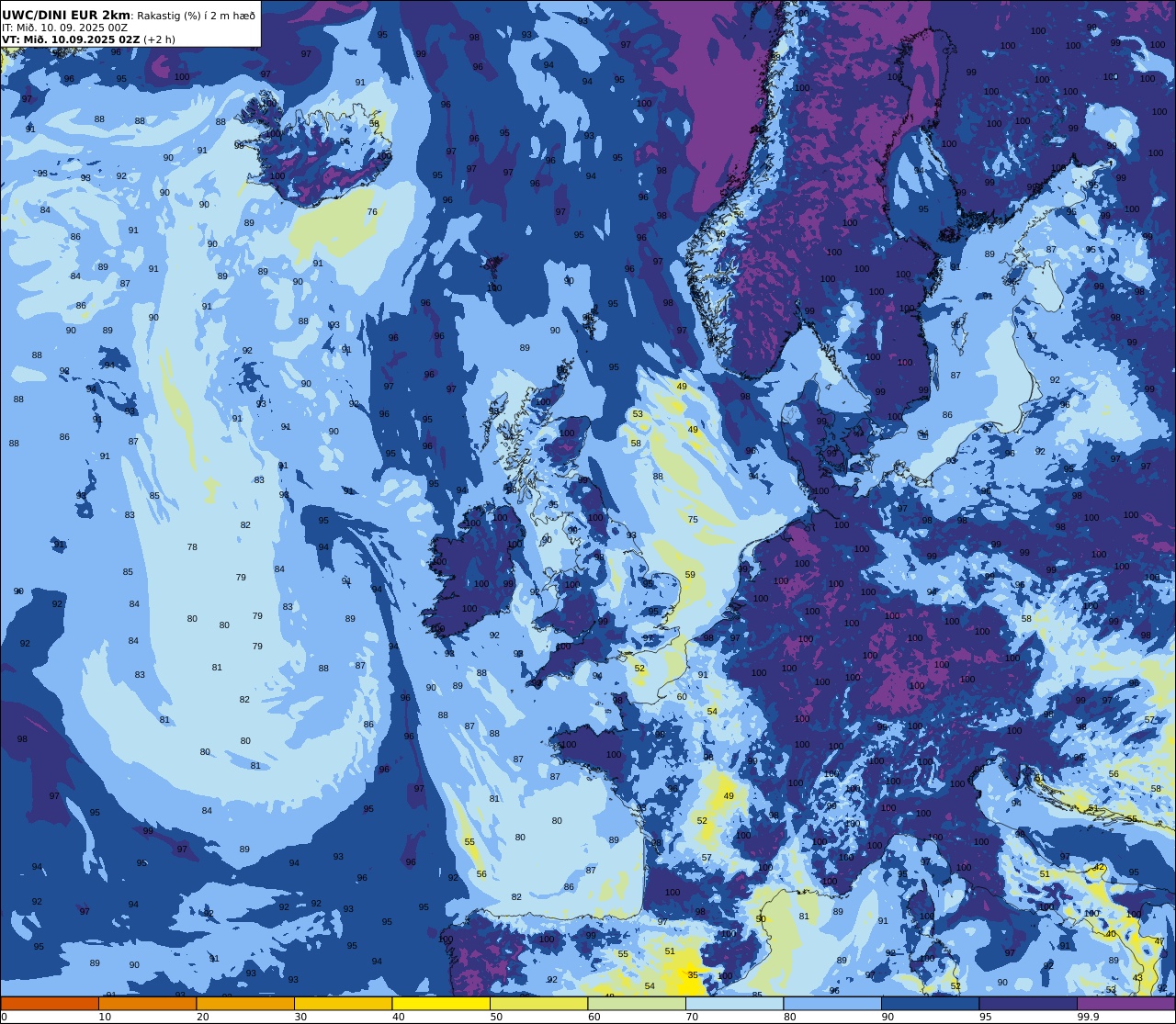Image resolution: width=1176 pixels, height=1024 pixels.
Task: Click the 0–10 darkest orange legend swatch
Action: click(50, 1003)
